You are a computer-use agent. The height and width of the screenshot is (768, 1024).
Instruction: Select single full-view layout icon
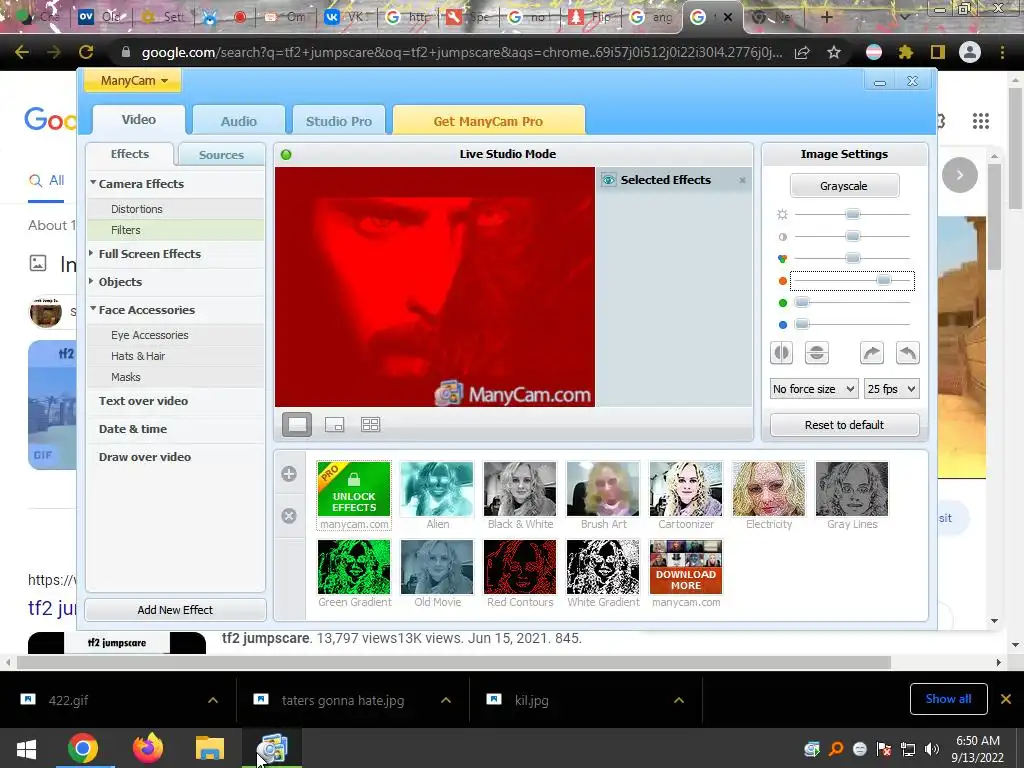(297, 424)
